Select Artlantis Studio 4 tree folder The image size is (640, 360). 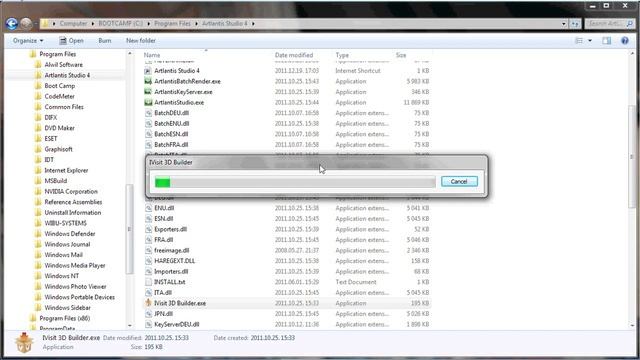click(67, 75)
